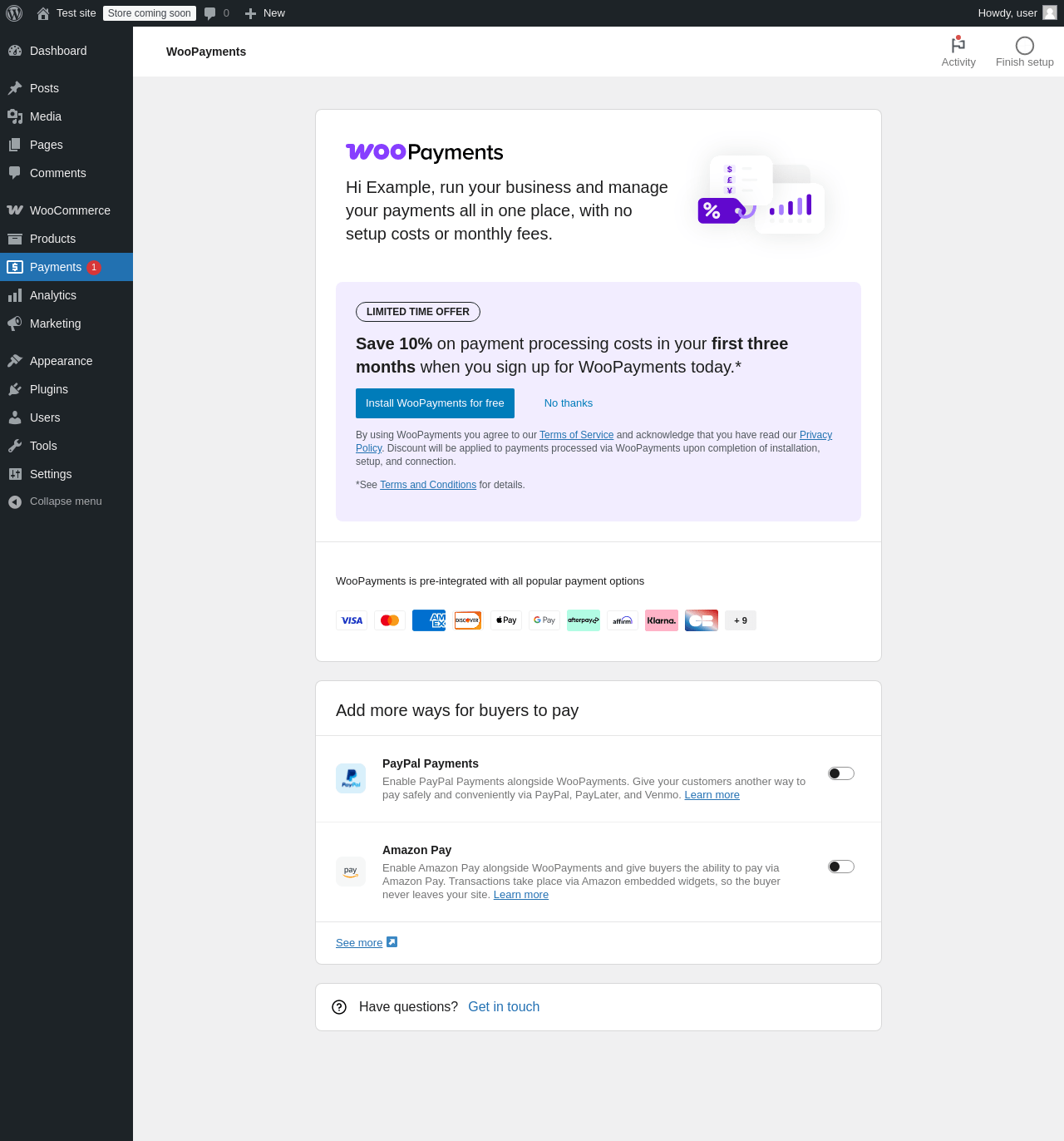Open the WooCommerce menu item

click(66, 210)
